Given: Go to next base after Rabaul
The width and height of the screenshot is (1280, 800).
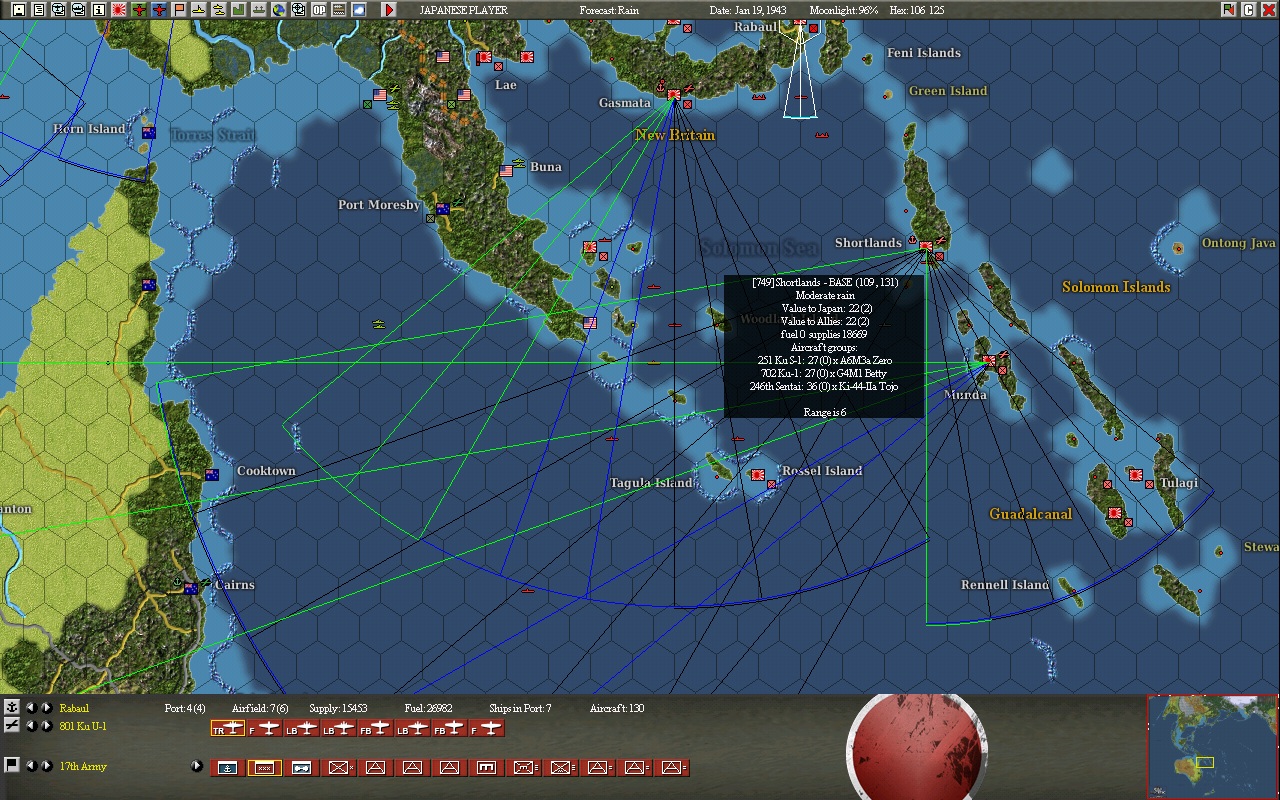Looking at the screenshot, I should (46, 708).
